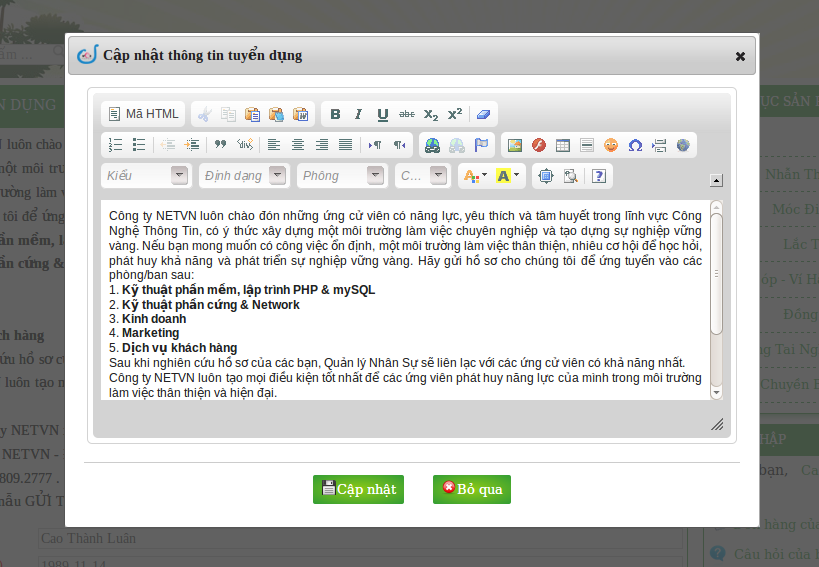The width and height of the screenshot is (819, 567).
Task: Click the Special Character omega icon
Action: (635, 145)
